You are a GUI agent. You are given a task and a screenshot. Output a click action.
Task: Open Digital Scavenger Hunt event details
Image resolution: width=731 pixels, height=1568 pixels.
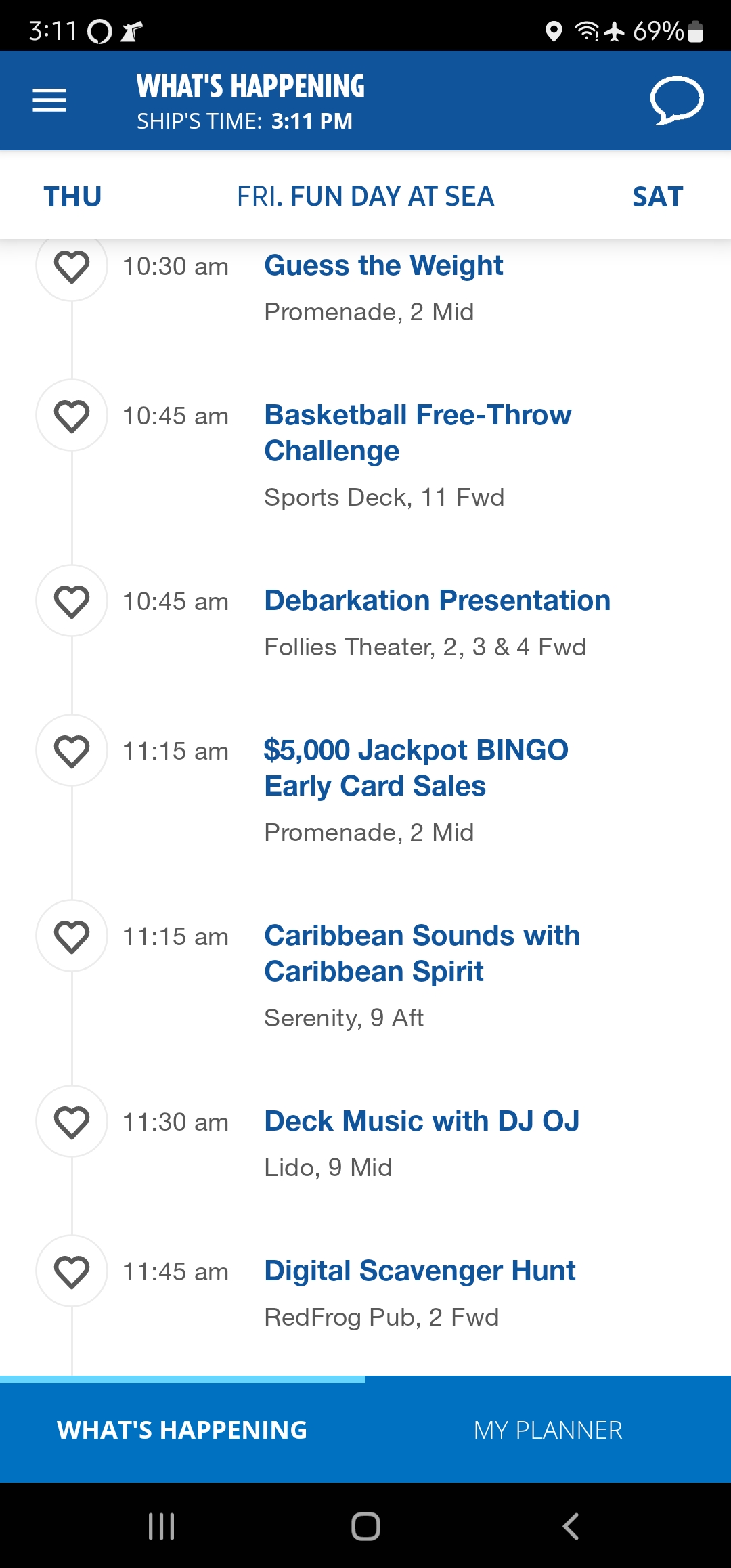pos(420,1271)
